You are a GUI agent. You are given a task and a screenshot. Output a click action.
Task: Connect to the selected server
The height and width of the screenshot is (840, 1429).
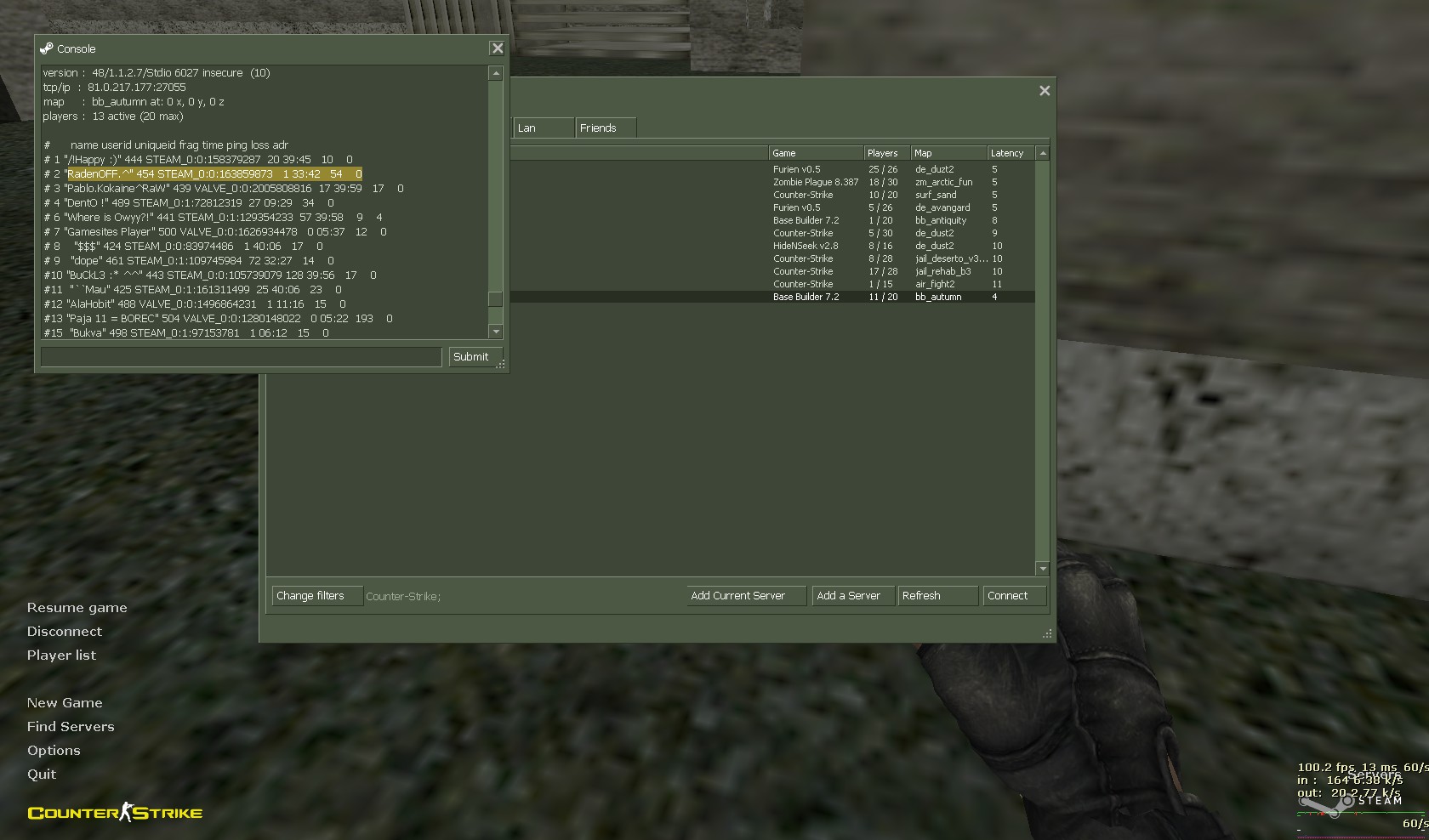[x=1014, y=596]
